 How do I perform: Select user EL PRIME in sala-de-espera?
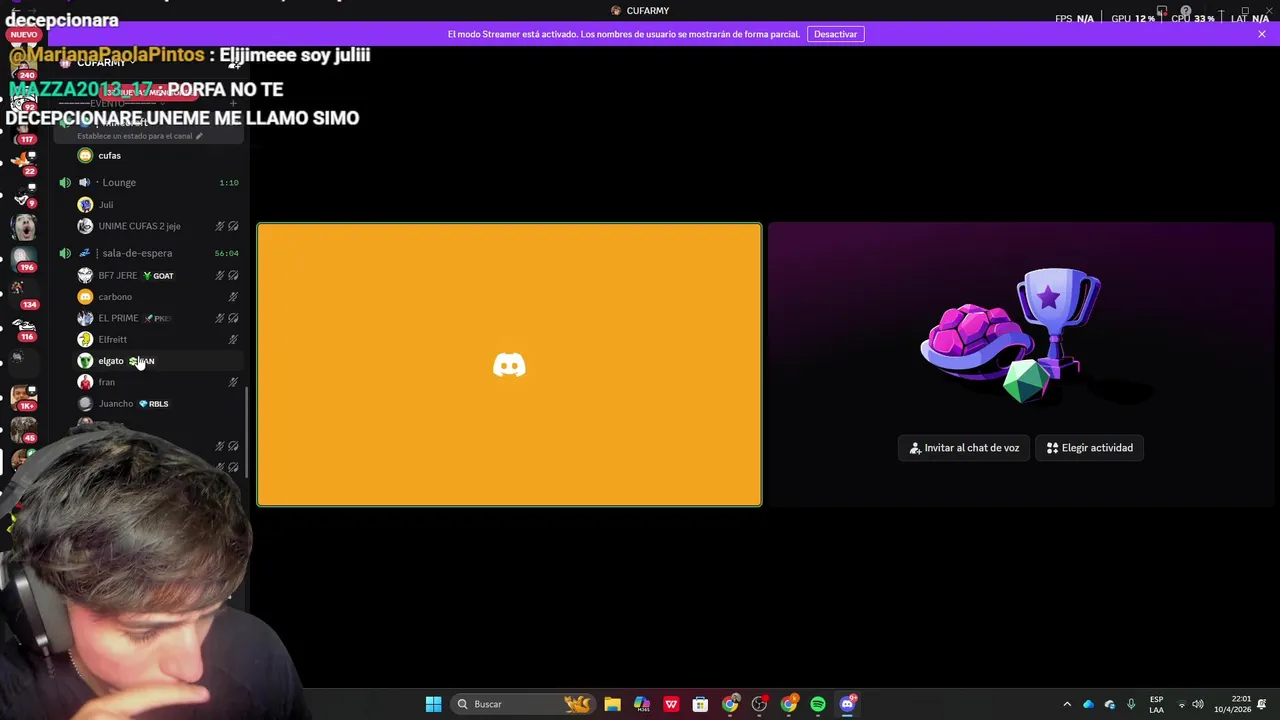point(118,318)
